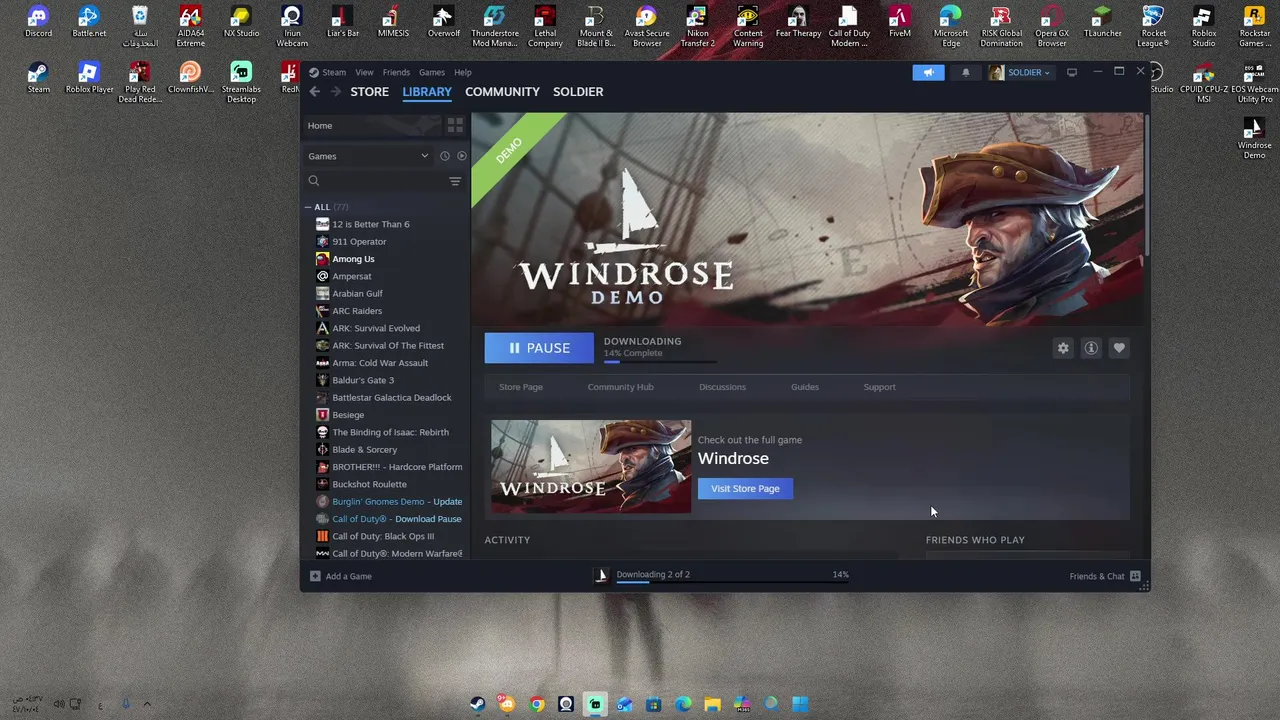This screenshot has height=720, width=1280.
Task: Click the Visit Store Page button
Action: pos(745,489)
